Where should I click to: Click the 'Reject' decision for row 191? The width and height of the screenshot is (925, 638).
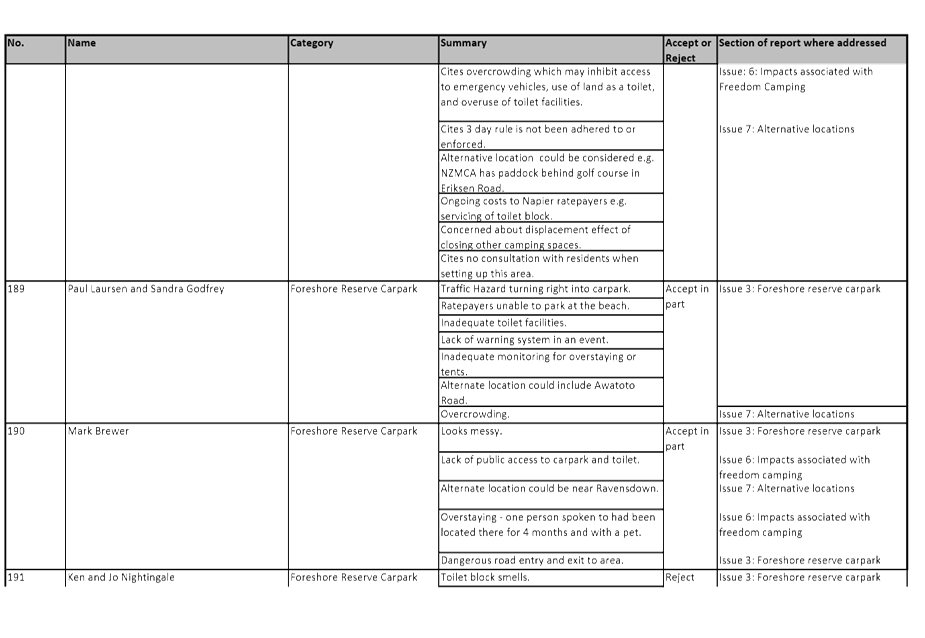pos(680,578)
